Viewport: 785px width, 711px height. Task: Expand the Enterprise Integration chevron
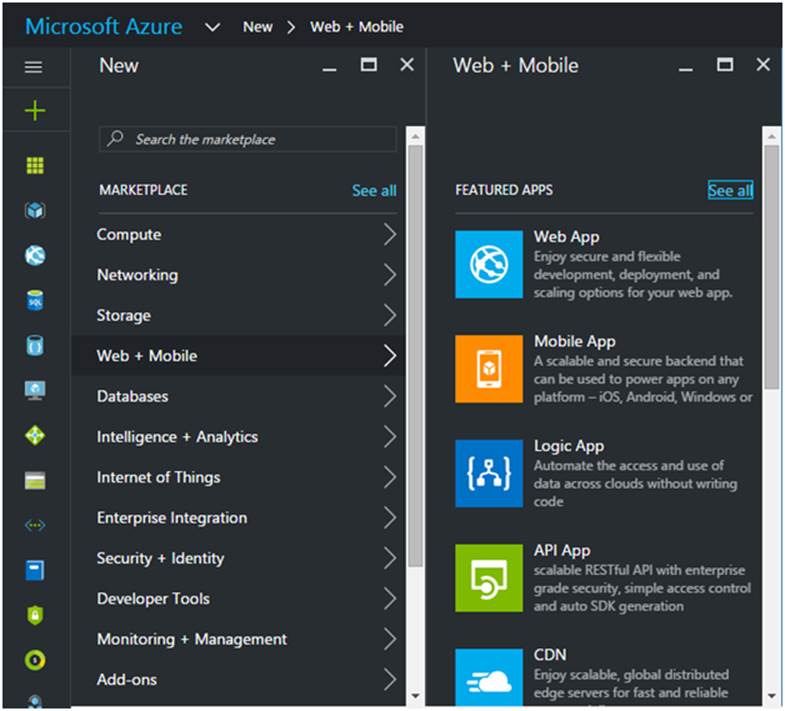tap(390, 518)
